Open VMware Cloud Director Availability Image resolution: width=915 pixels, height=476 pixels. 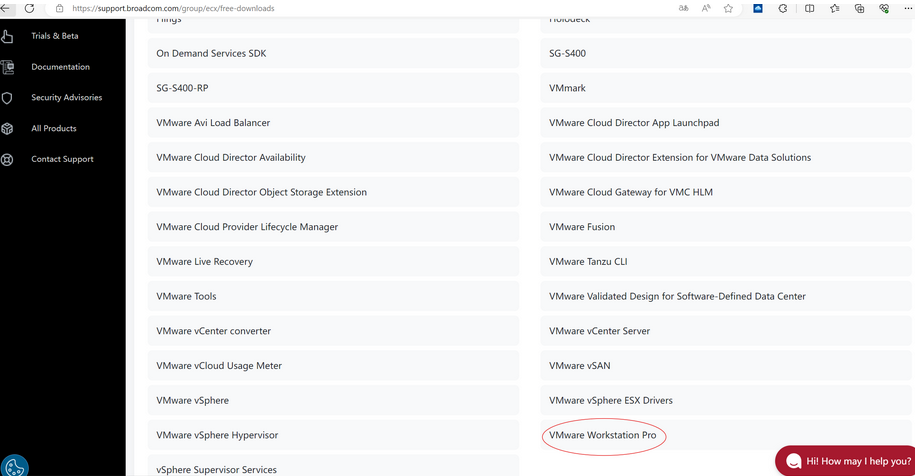click(x=333, y=158)
